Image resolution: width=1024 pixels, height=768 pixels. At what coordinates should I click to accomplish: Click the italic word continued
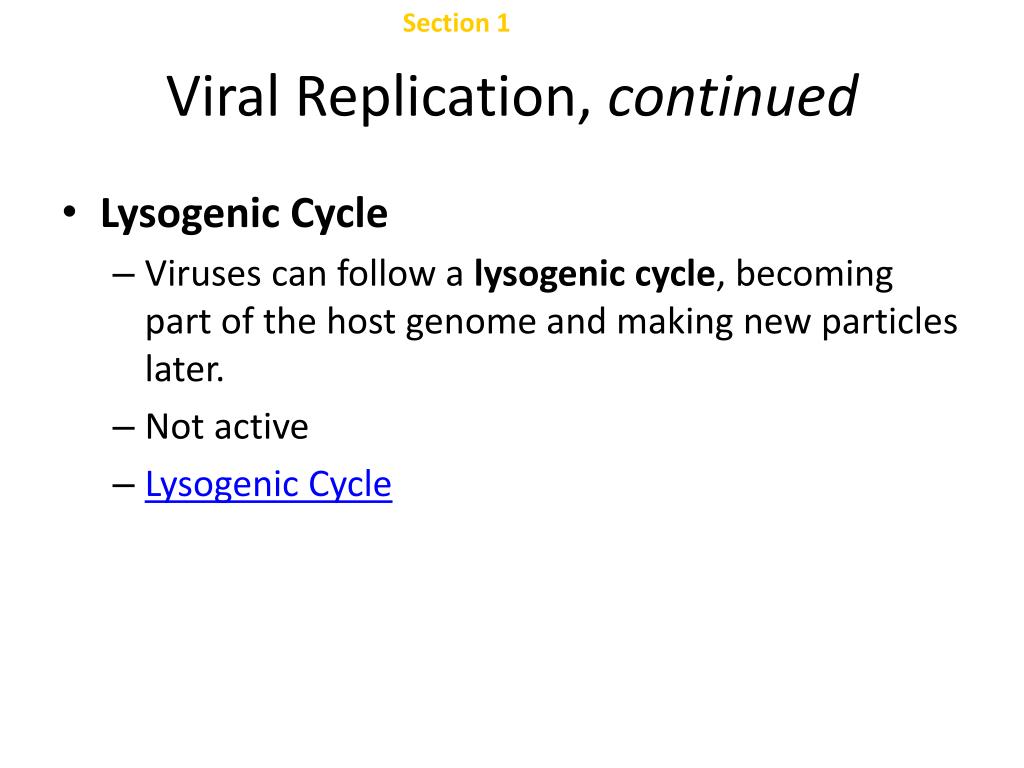coord(733,97)
